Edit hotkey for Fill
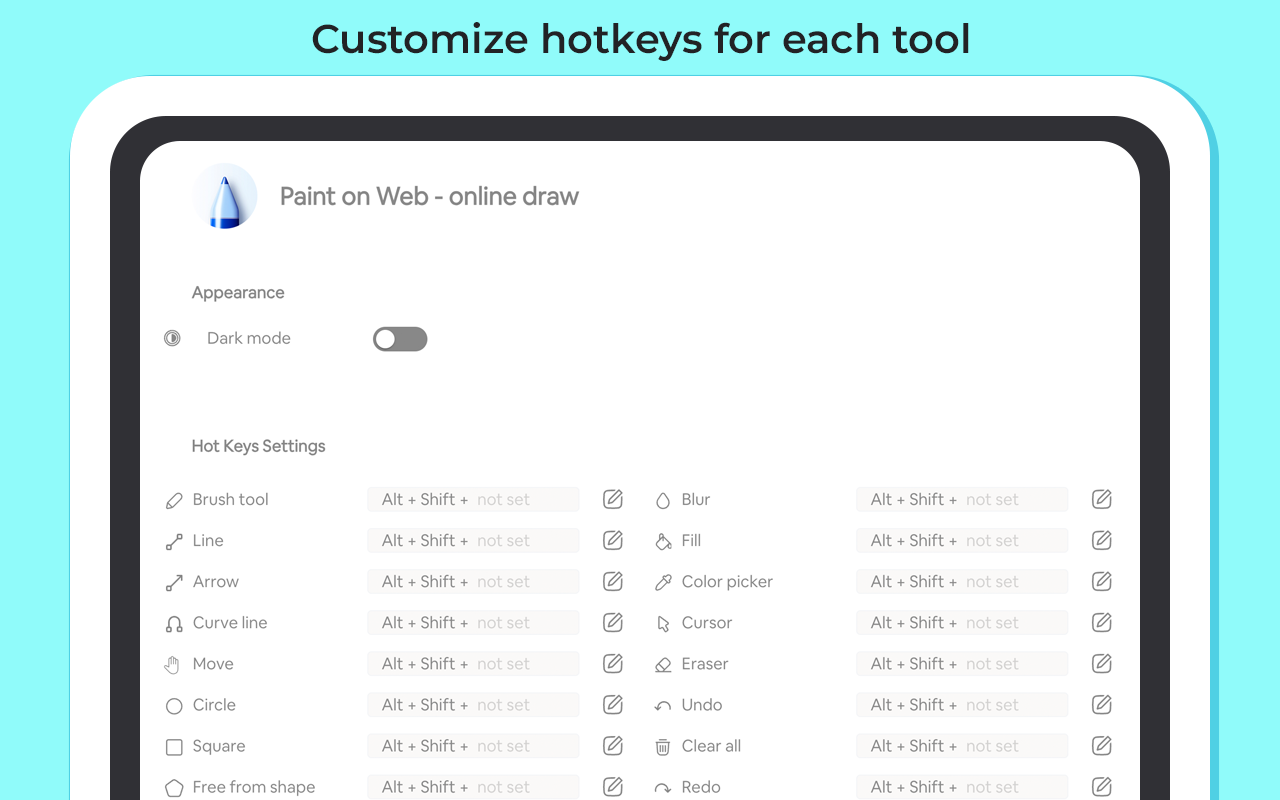The width and height of the screenshot is (1280, 800). (x=1102, y=540)
